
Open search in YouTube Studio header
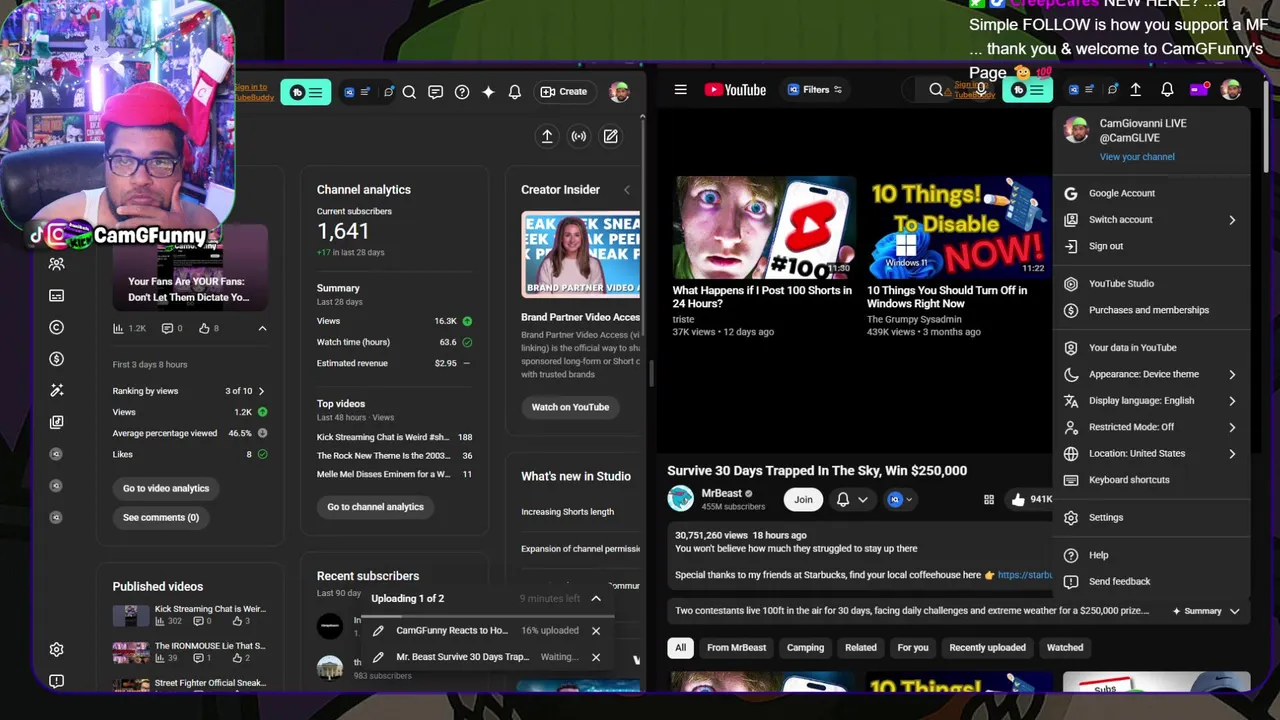(x=409, y=92)
